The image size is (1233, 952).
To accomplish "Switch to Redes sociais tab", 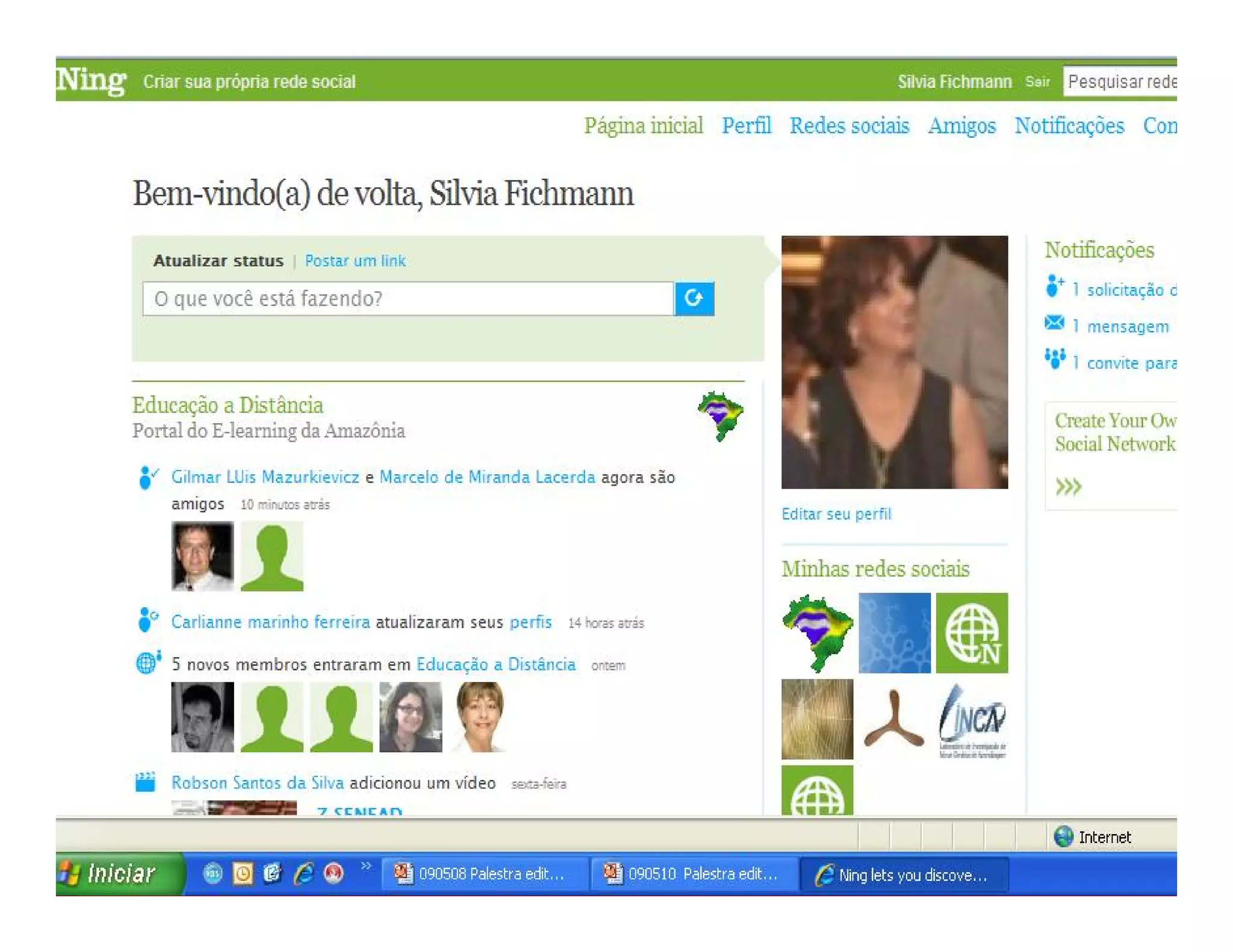I will [x=849, y=126].
